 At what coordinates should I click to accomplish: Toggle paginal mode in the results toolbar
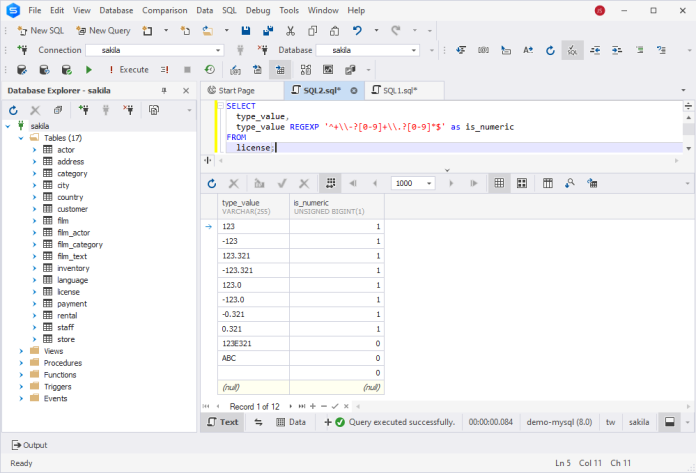pos(327,183)
